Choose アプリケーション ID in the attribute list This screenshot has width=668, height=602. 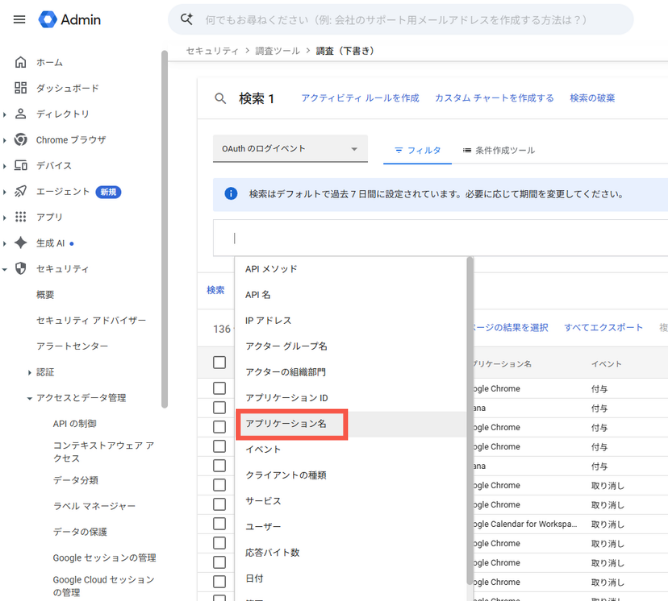(350, 398)
